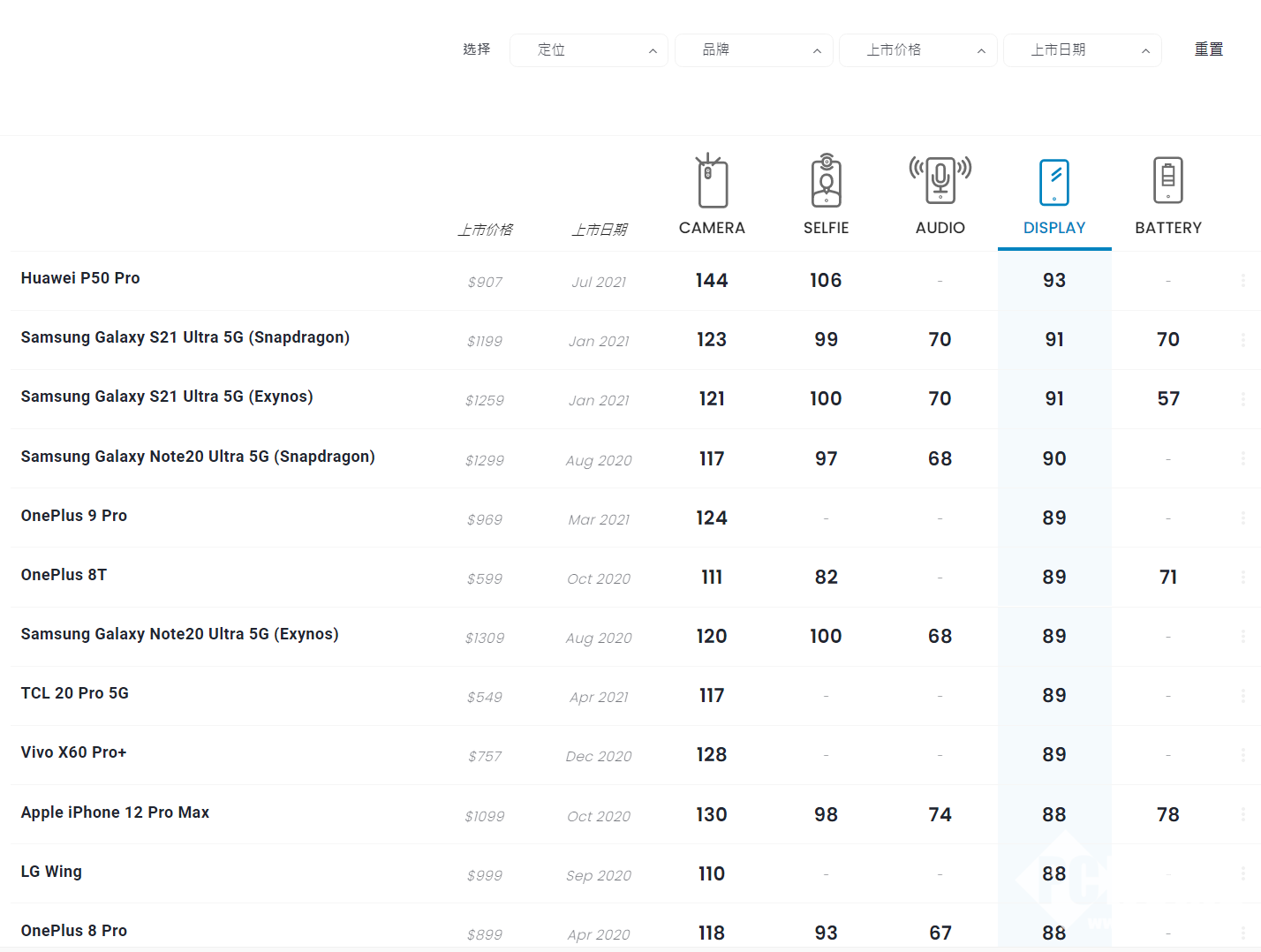Open the 上市价格 price filter dropdown

917,50
